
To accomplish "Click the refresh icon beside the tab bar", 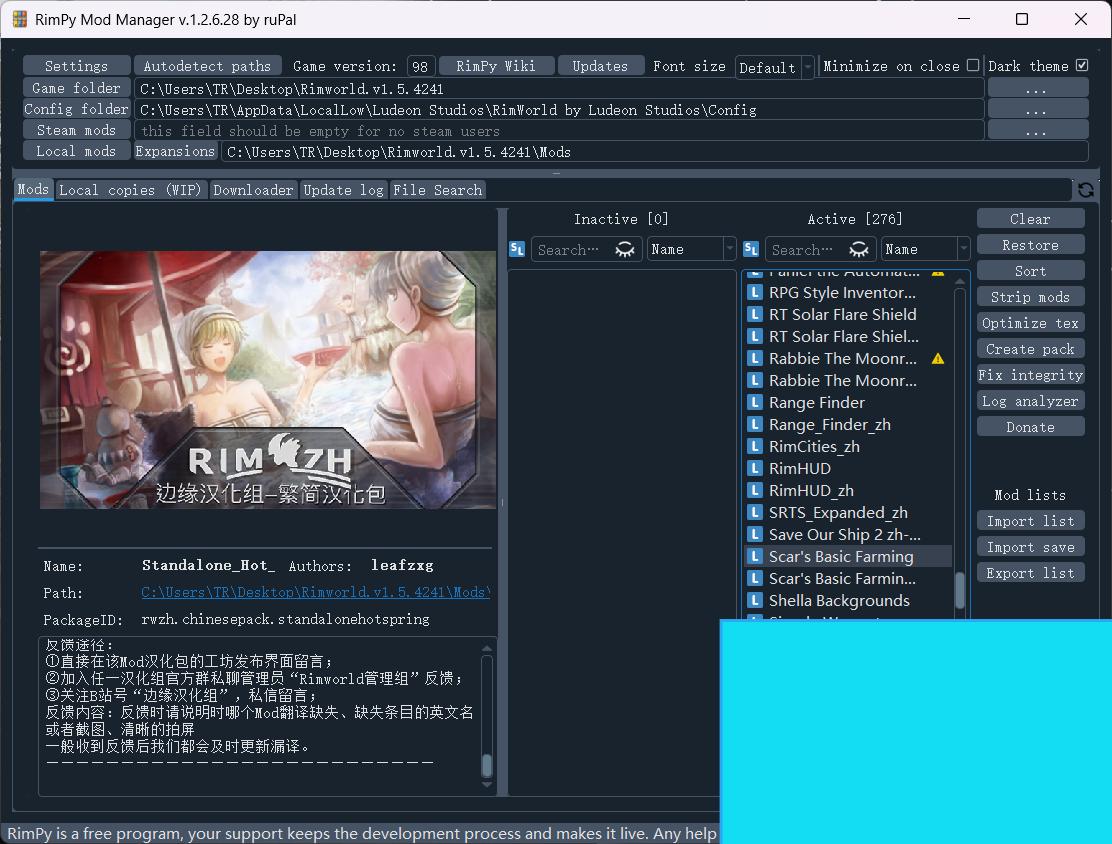I will click(x=1085, y=190).
